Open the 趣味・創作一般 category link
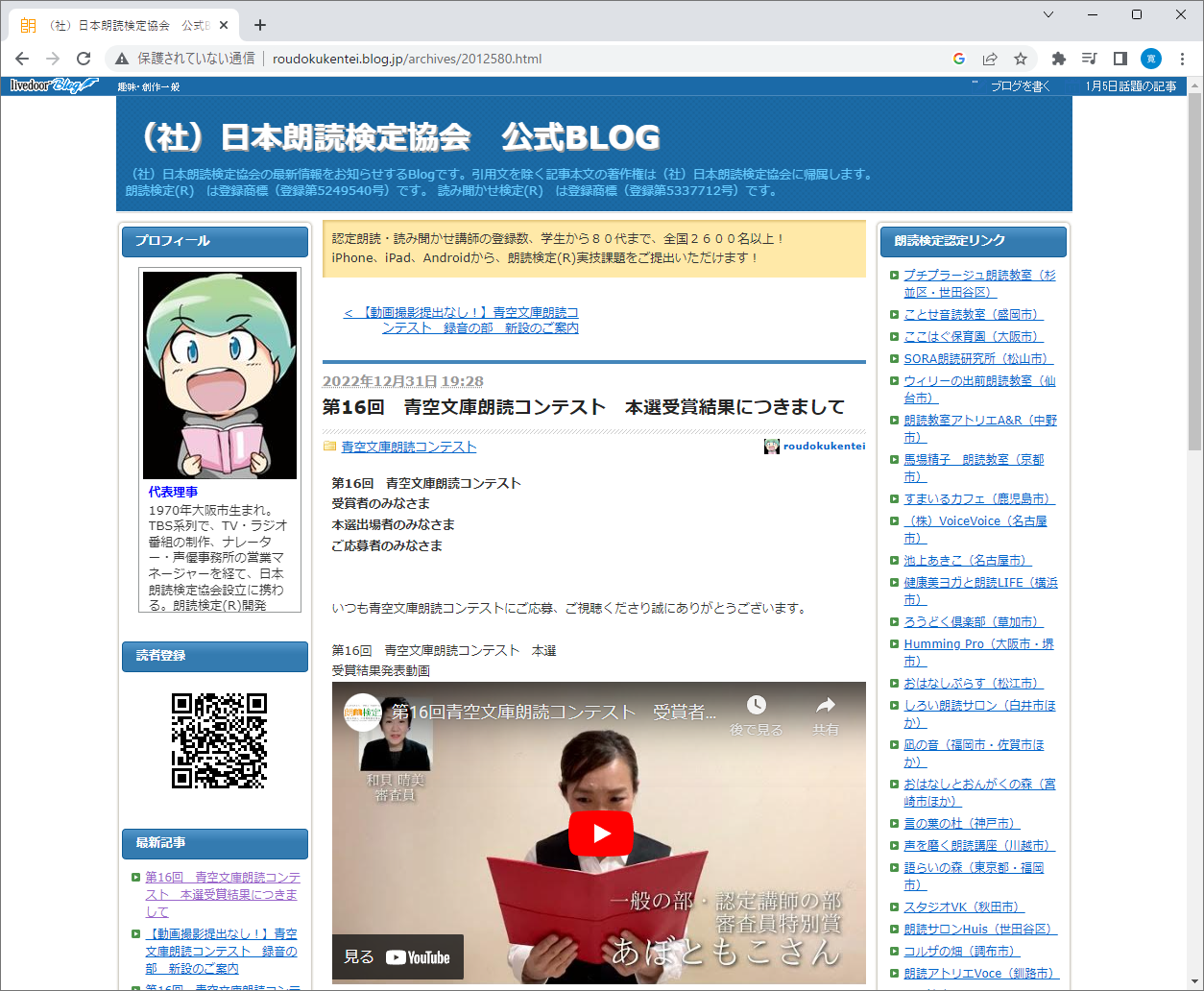 pyautogui.click(x=149, y=87)
